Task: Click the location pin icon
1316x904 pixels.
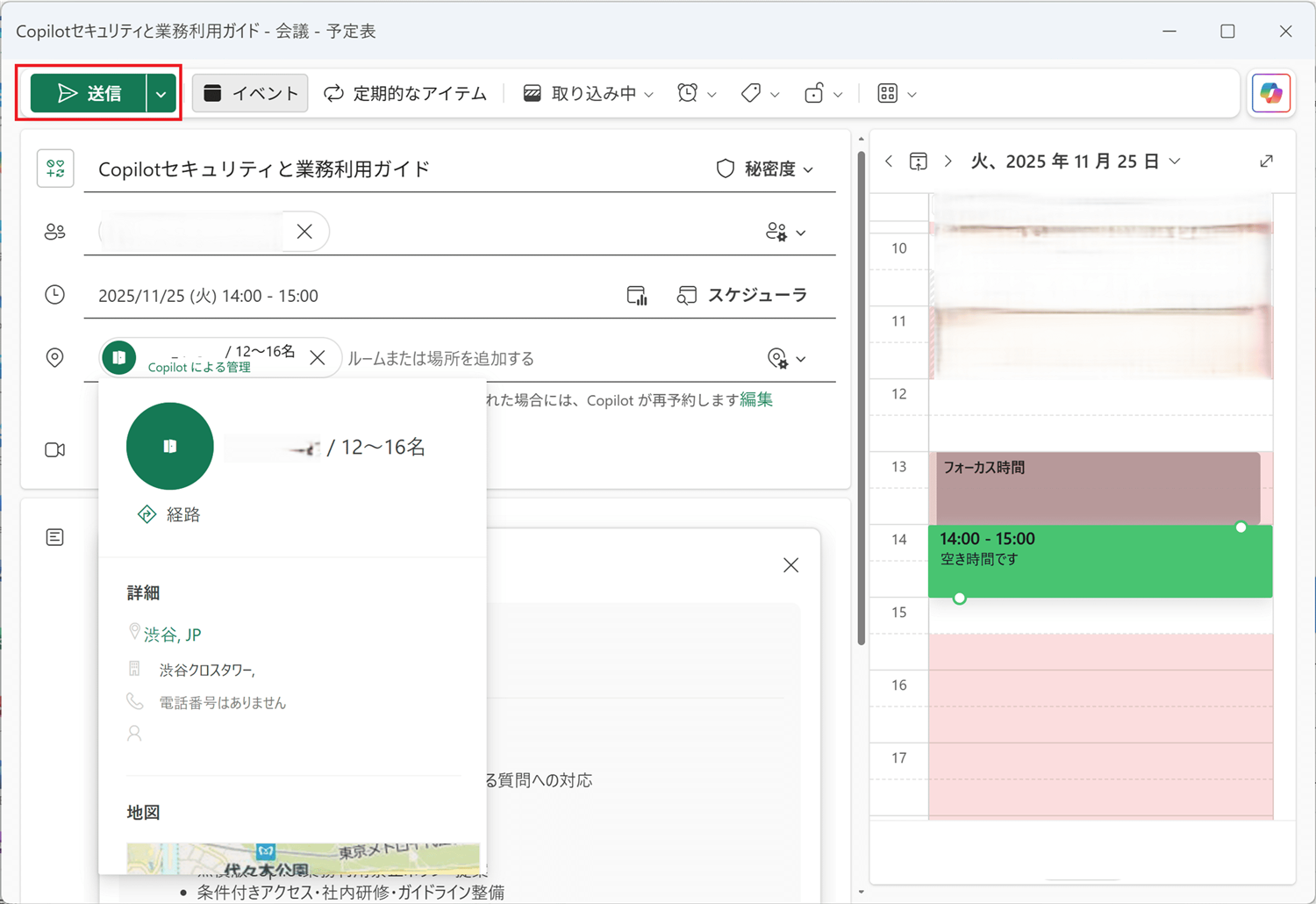Action: click(x=54, y=358)
